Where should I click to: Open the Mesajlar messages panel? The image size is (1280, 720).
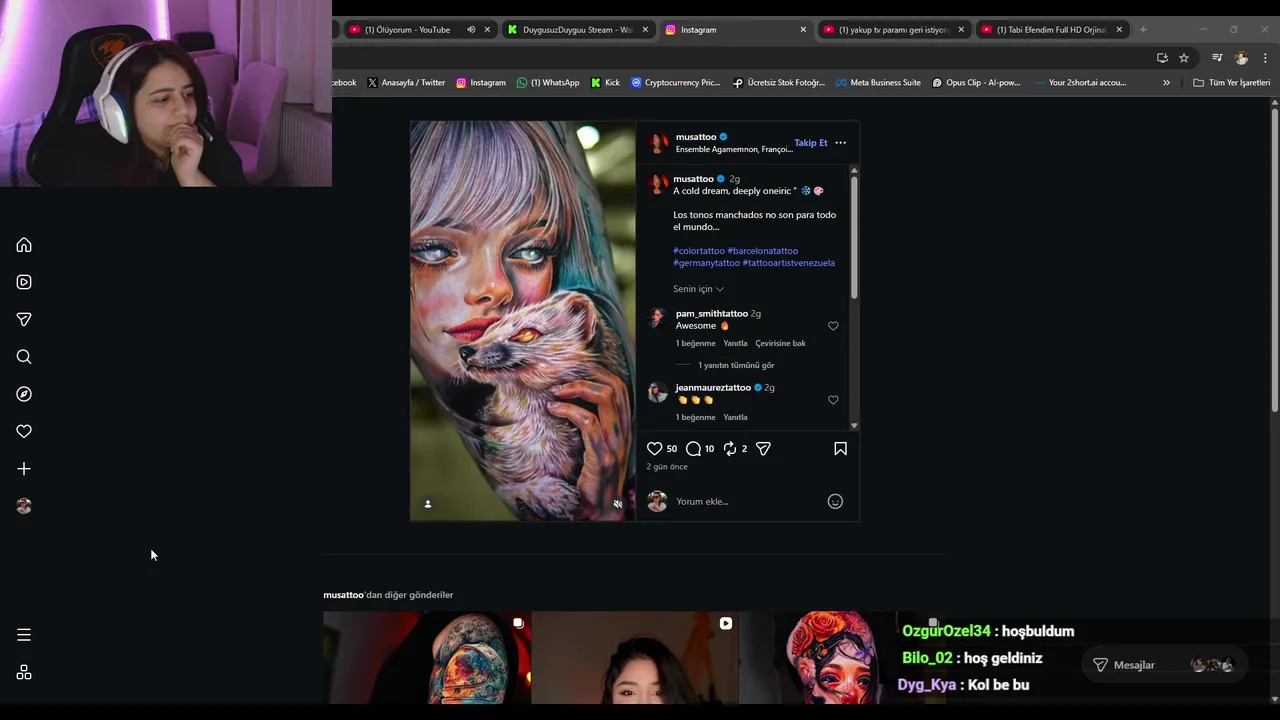(1165, 665)
